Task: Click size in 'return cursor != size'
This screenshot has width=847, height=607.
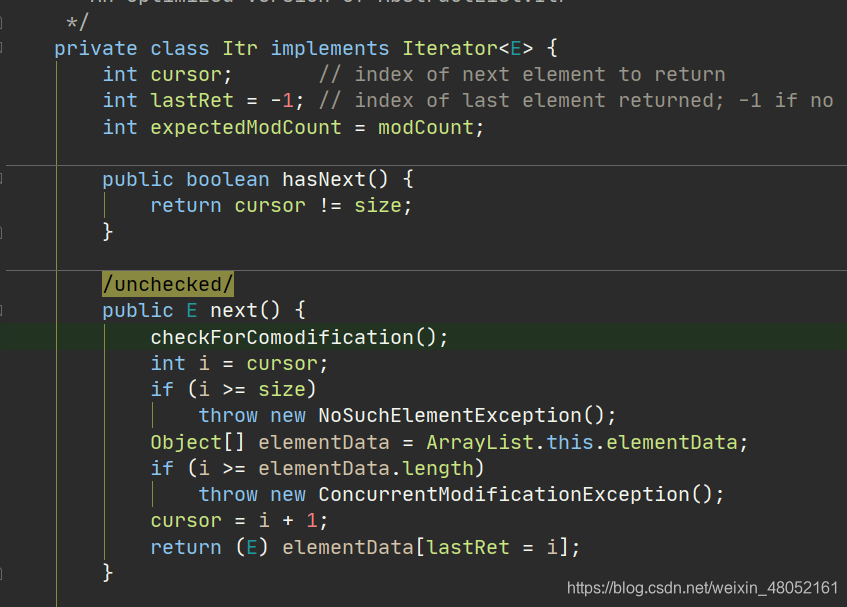Action: [x=378, y=206]
